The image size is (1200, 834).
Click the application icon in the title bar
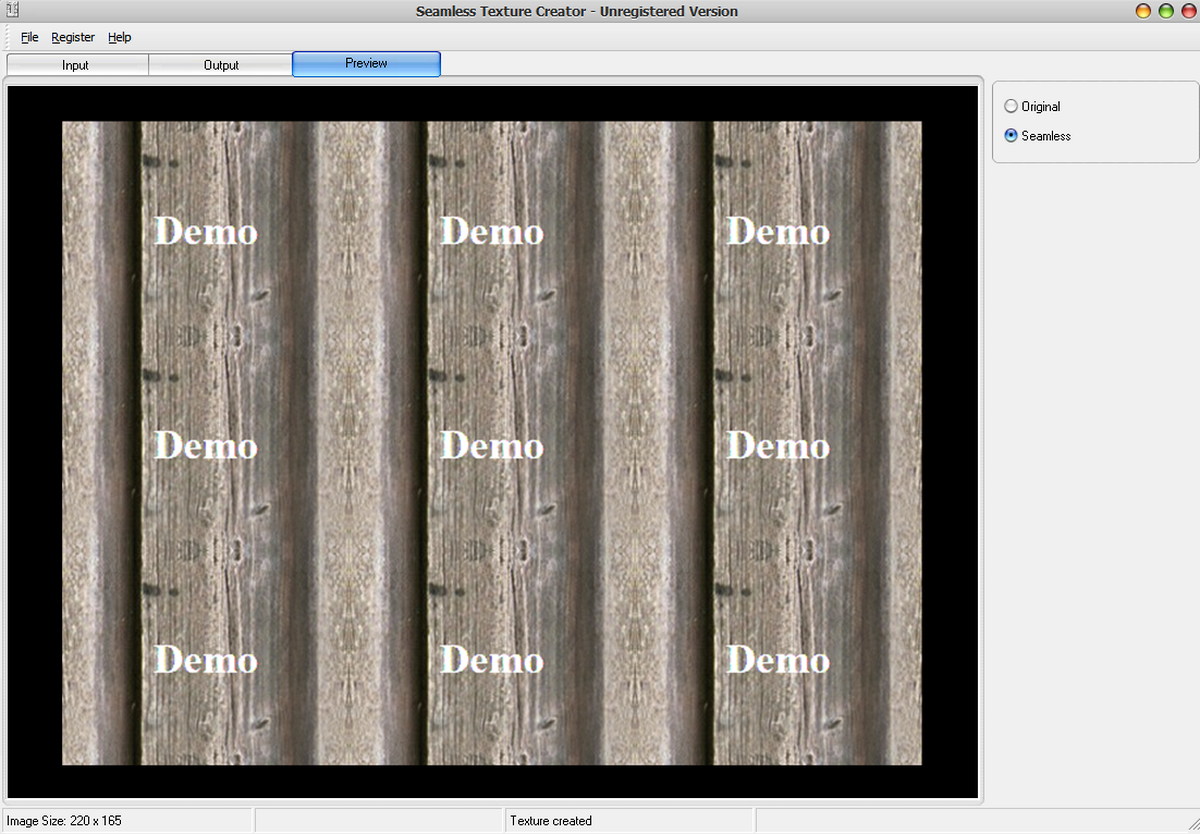click(13, 11)
